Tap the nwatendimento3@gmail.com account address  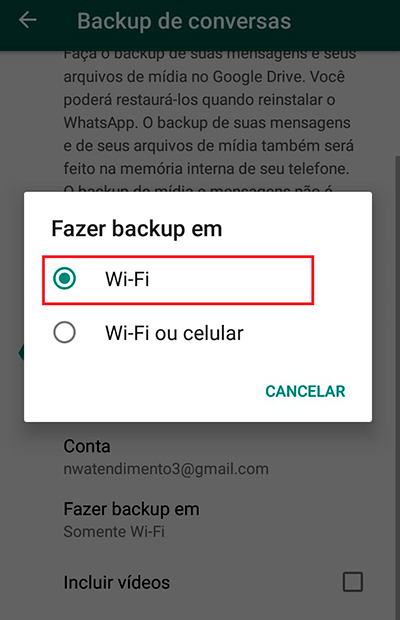[166, 469]
